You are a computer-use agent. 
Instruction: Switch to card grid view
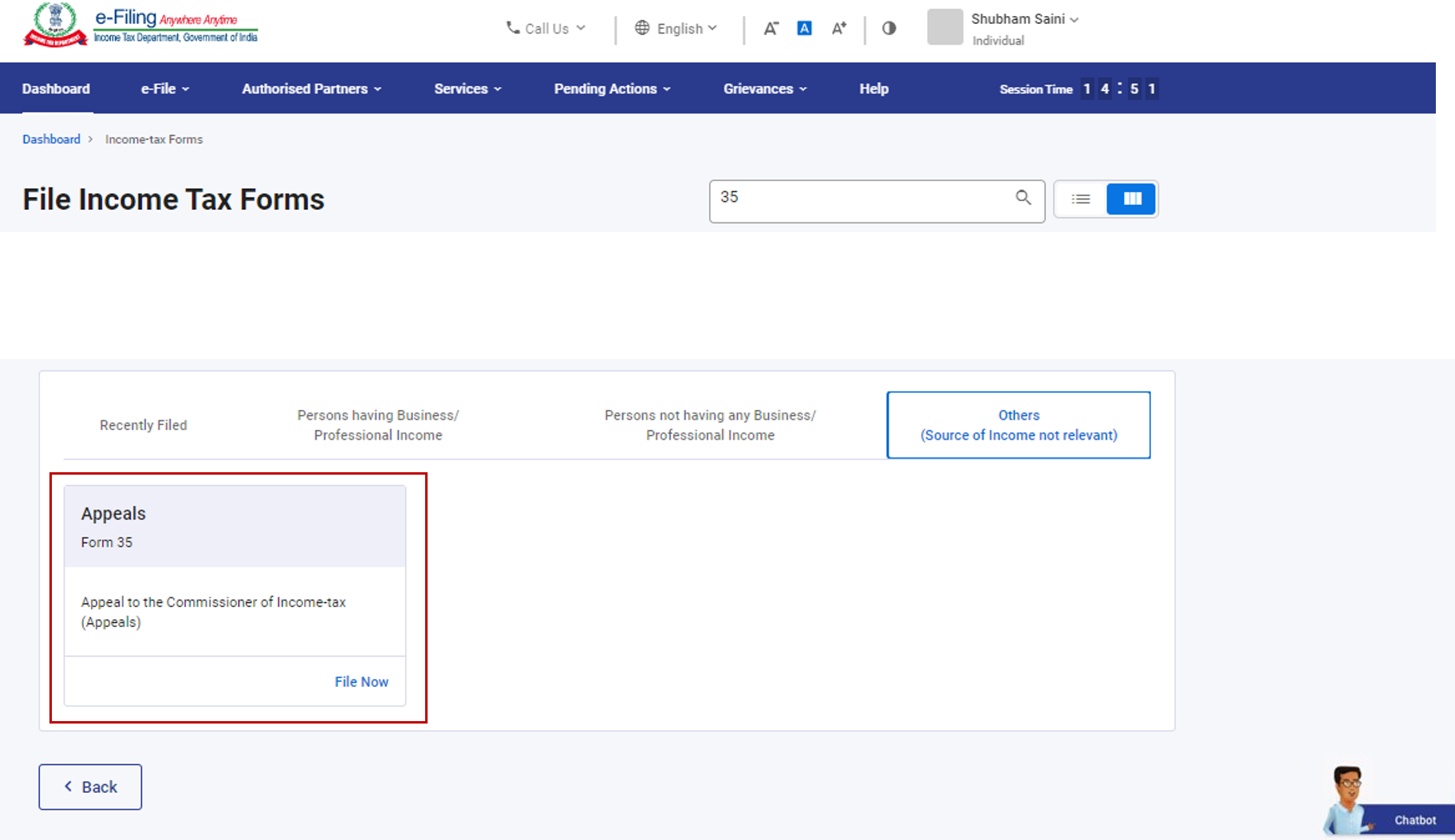(1131, 199)
